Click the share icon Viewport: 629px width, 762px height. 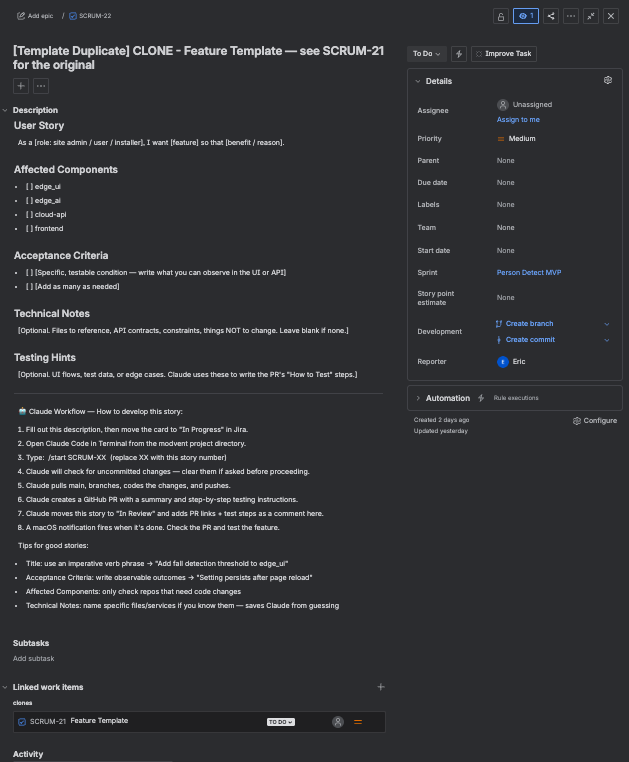[x=551, y=16]
